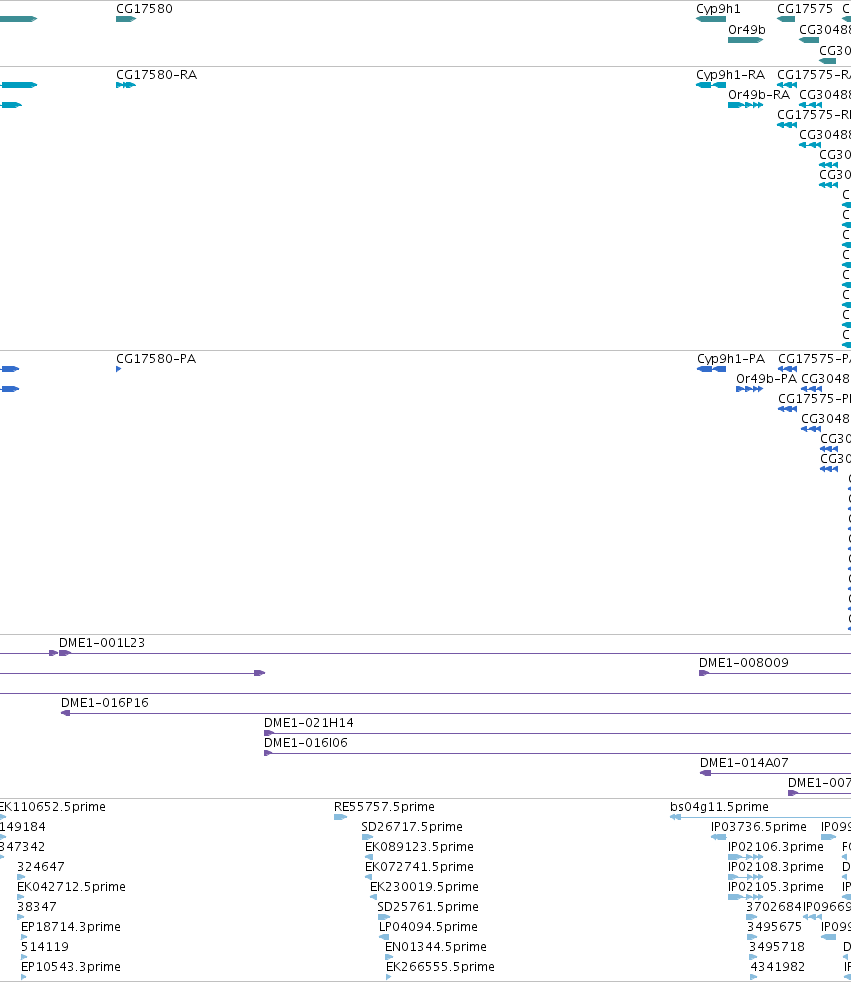Open the Cyp9h1-RA transcript label
This screenshot has height=982, width=851.
pyautogui.click(x=730, y=75)
